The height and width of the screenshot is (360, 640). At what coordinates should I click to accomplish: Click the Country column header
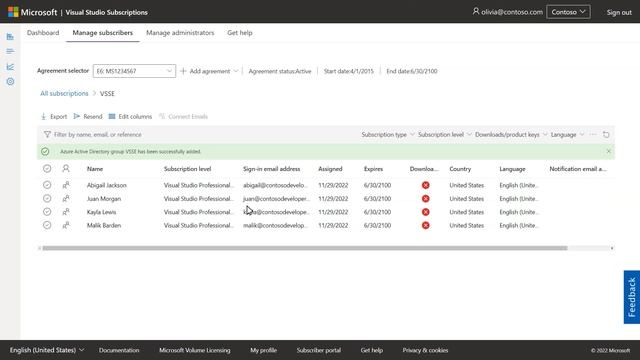click(460, 169)
